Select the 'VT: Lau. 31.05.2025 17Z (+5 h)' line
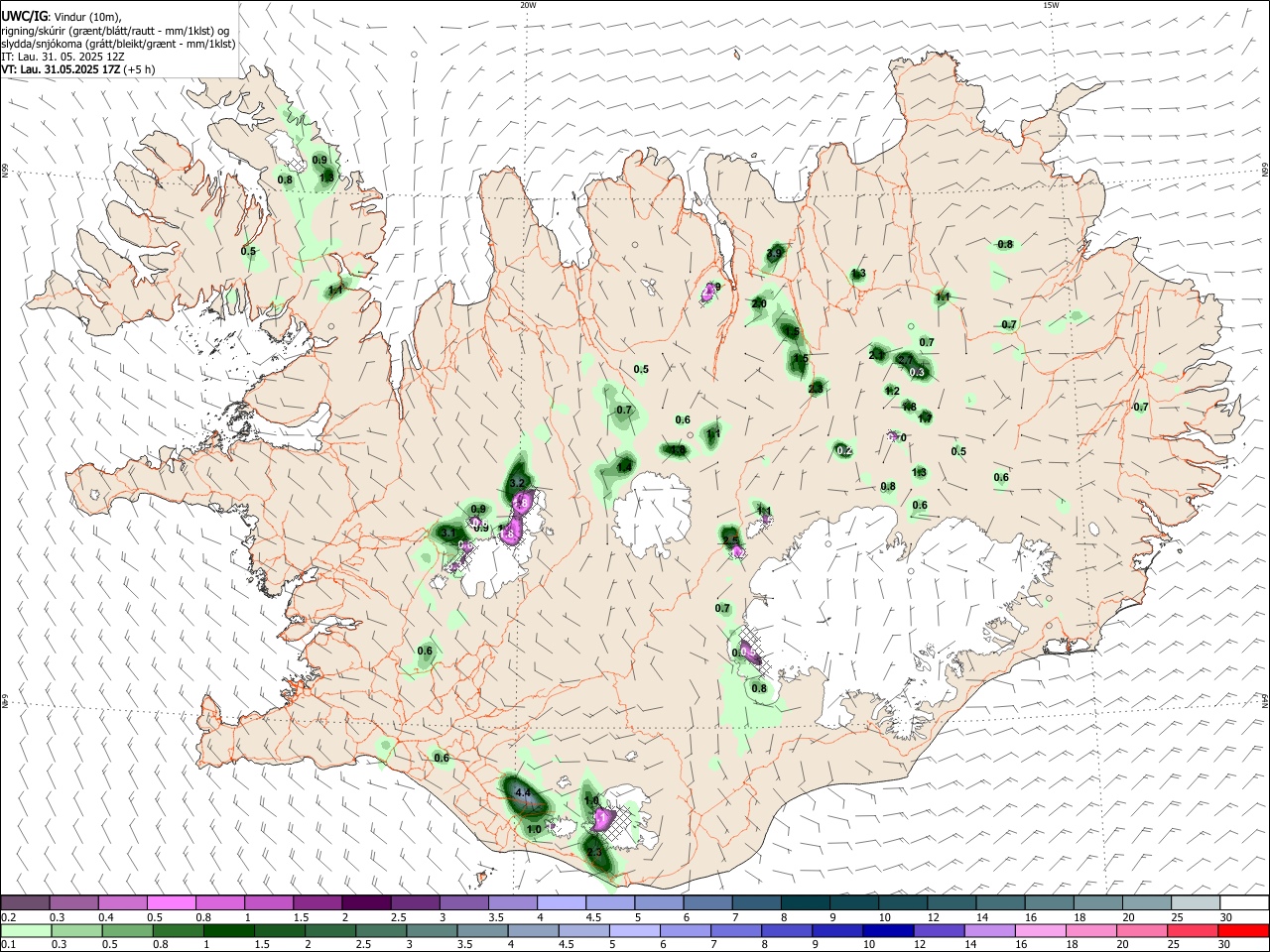This screenshot has width=1270, height=952. click(x=78, y=69)
